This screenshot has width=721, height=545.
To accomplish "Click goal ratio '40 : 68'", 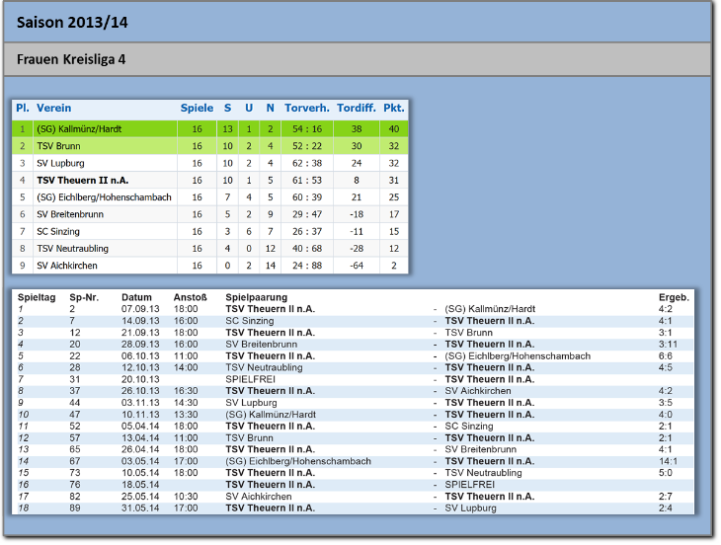I will click(x=307, y=248).
